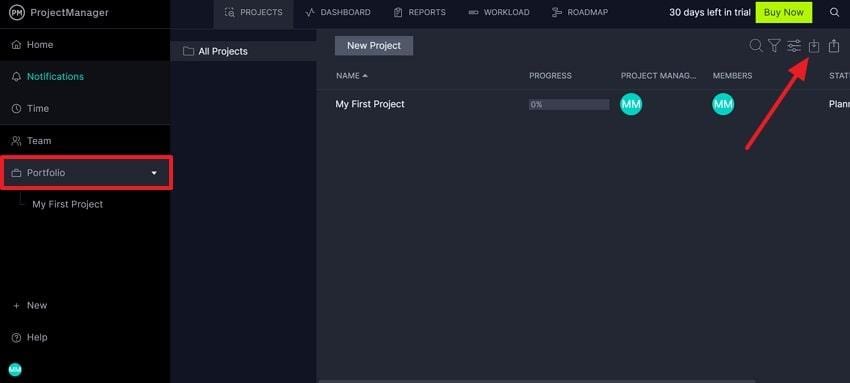Open the Workload tab
Viewport: 850px width, 383px height.
pyautogui.click(x=499, y=12)
